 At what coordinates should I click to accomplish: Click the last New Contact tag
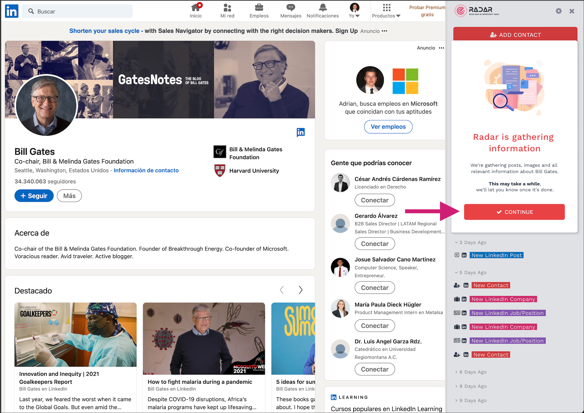[491, 355]
